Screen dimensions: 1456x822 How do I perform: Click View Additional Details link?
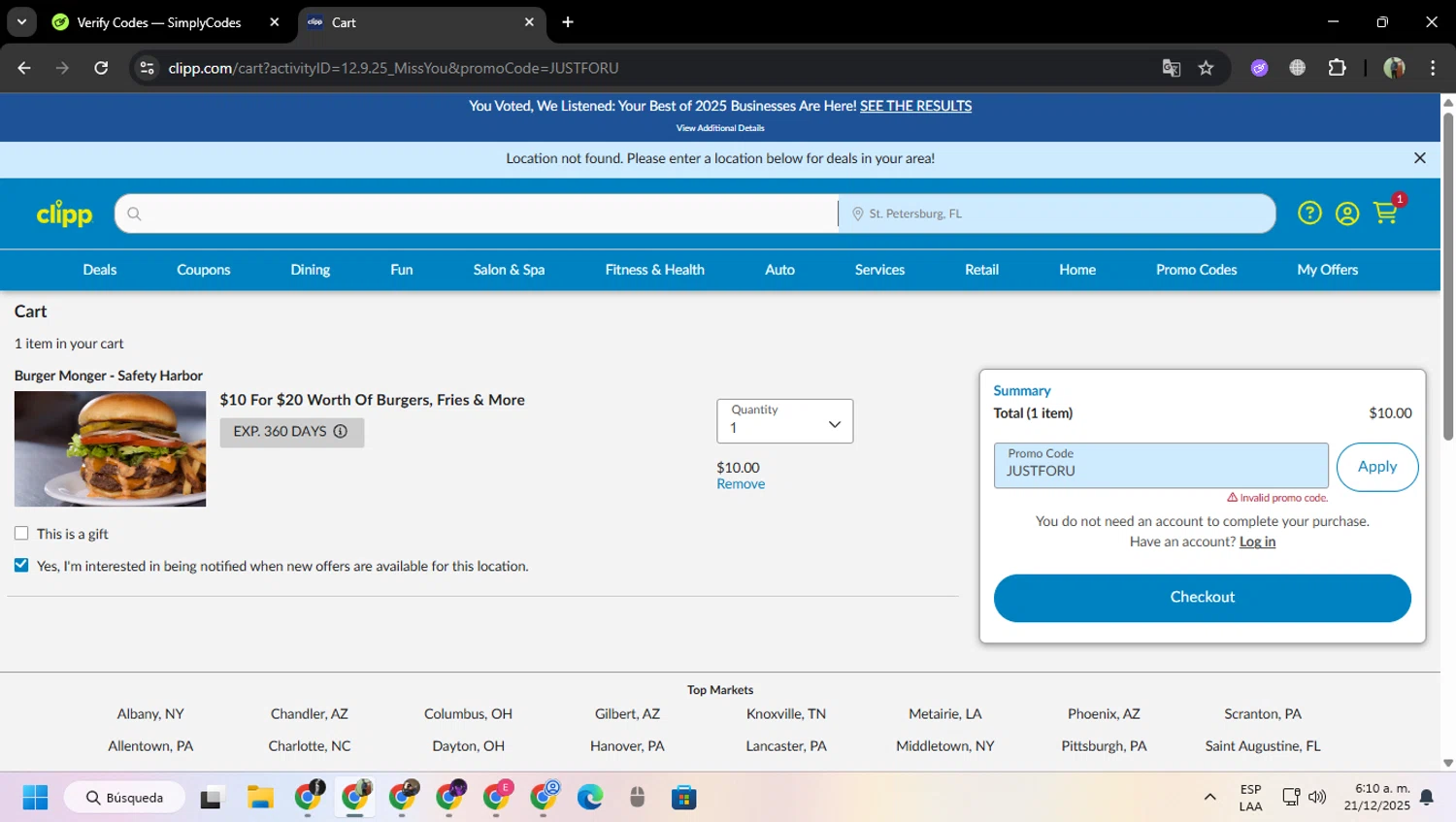click(720, 128)
